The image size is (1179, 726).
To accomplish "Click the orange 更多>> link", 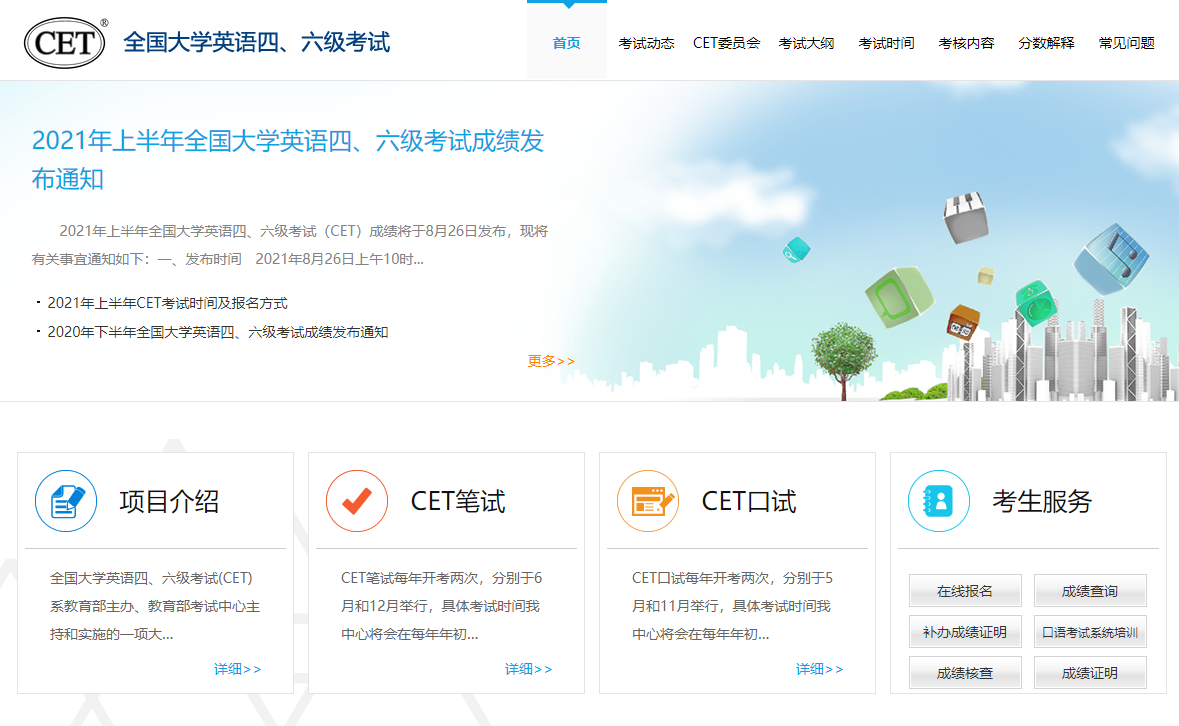I will (551, 361).
